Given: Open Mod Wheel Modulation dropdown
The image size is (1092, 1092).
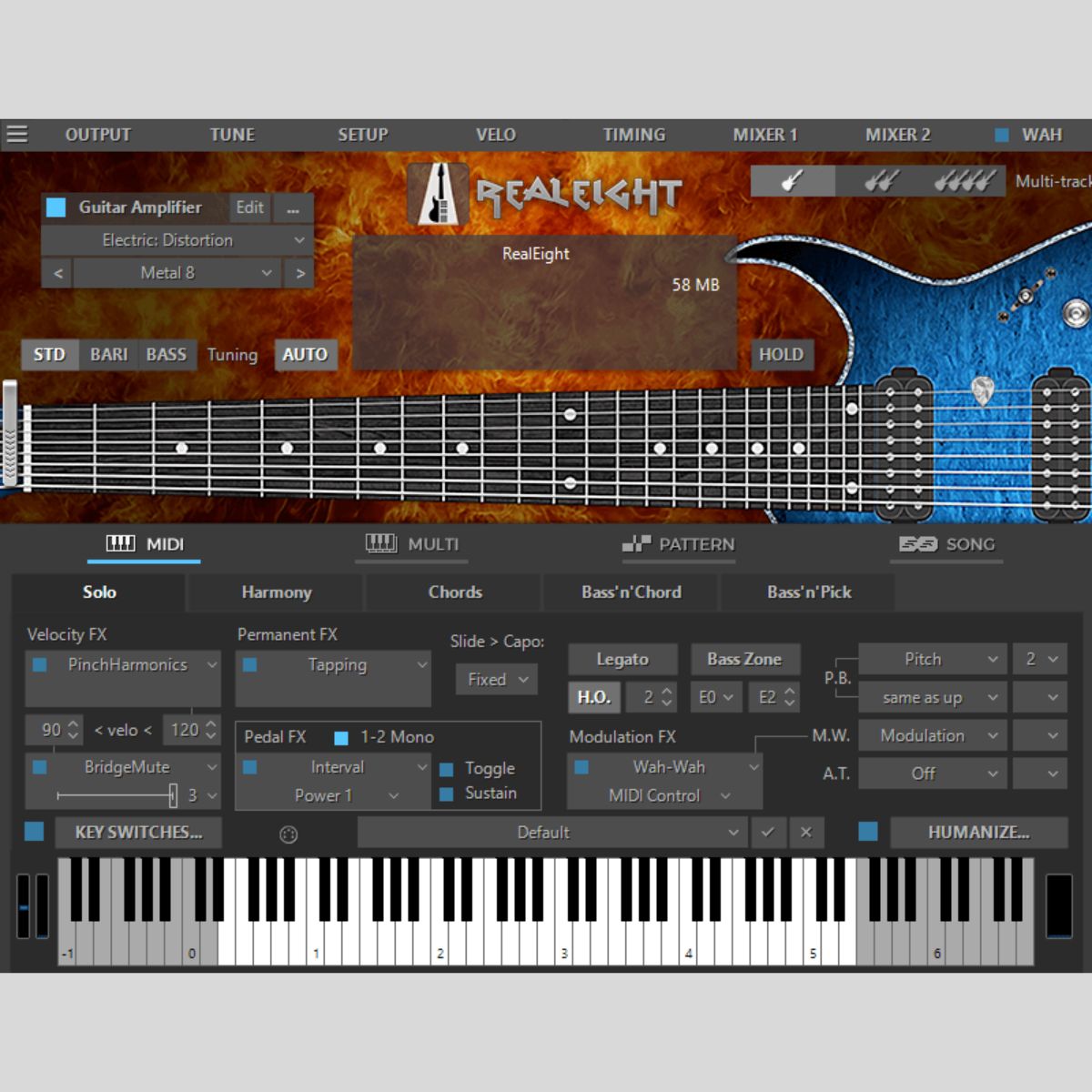Looking at the screenshot, I should (x=932, y=735).
